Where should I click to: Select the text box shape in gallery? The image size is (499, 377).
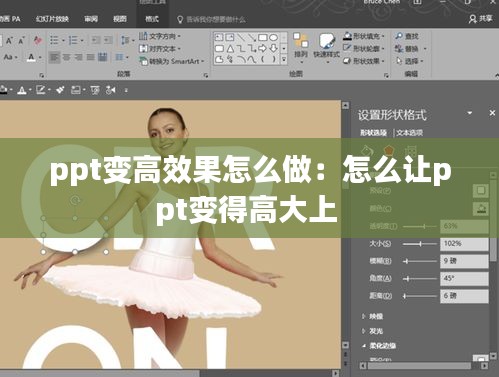219,37
